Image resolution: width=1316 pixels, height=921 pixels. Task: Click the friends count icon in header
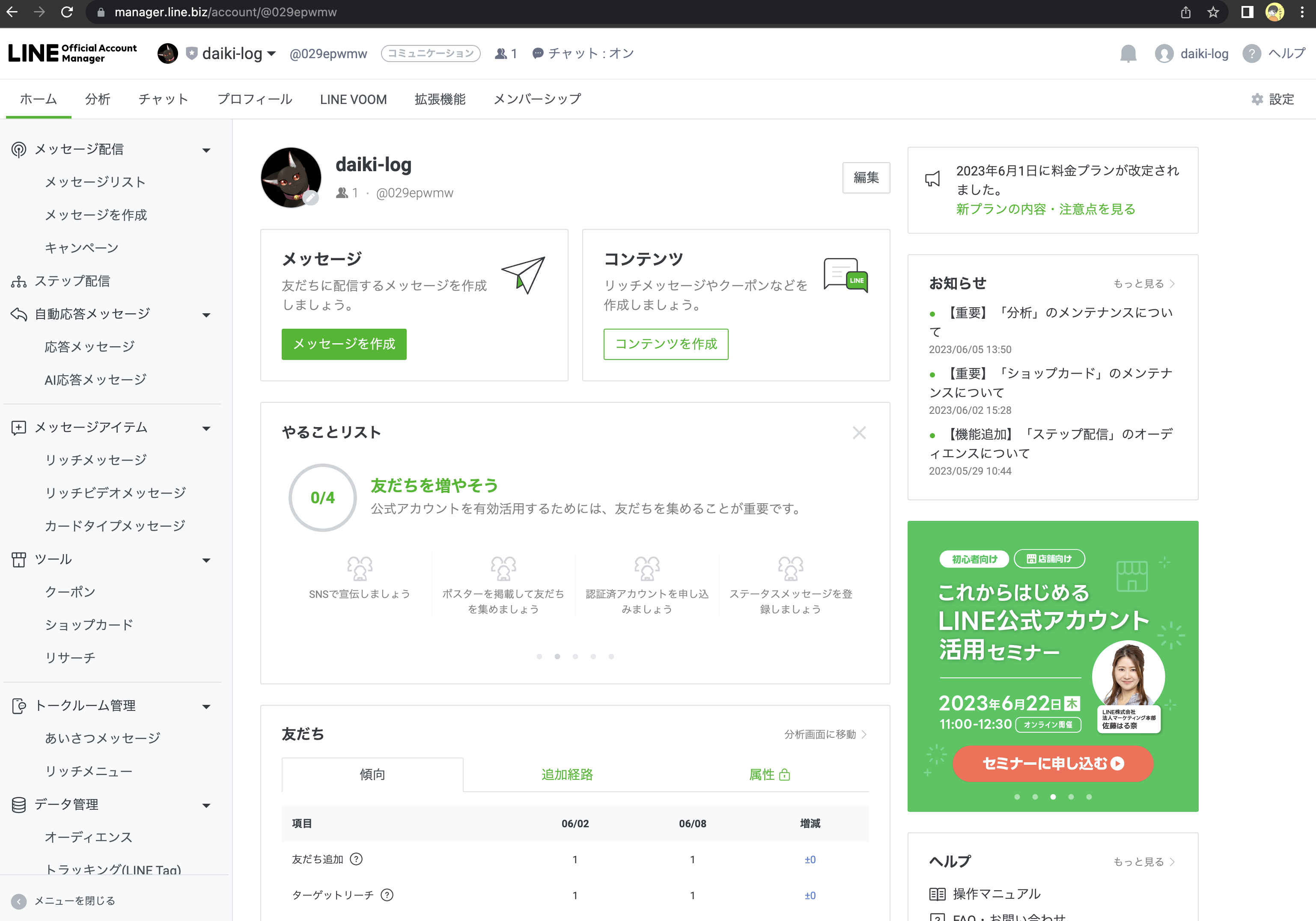[501, 53]
